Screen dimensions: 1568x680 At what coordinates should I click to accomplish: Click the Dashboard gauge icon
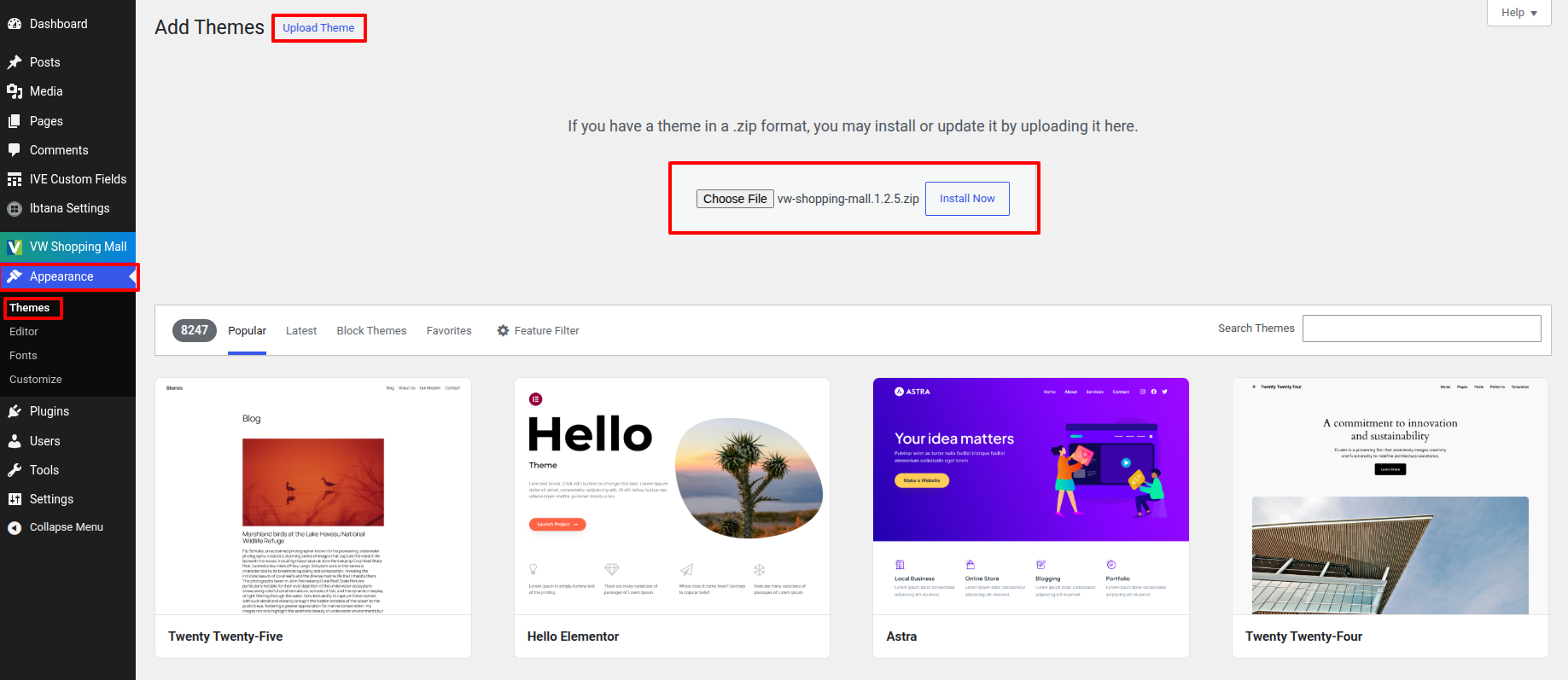click(x=15, y=24)
